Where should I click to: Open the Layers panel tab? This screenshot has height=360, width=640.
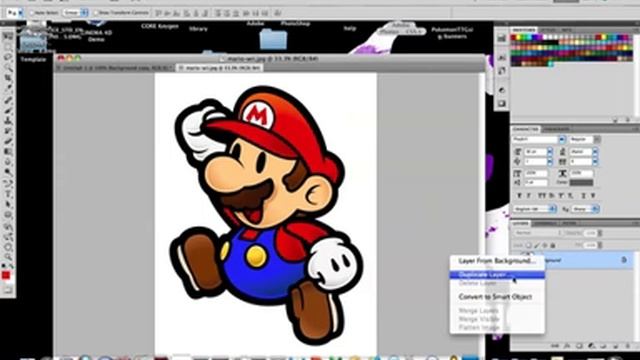pos(520,223)
